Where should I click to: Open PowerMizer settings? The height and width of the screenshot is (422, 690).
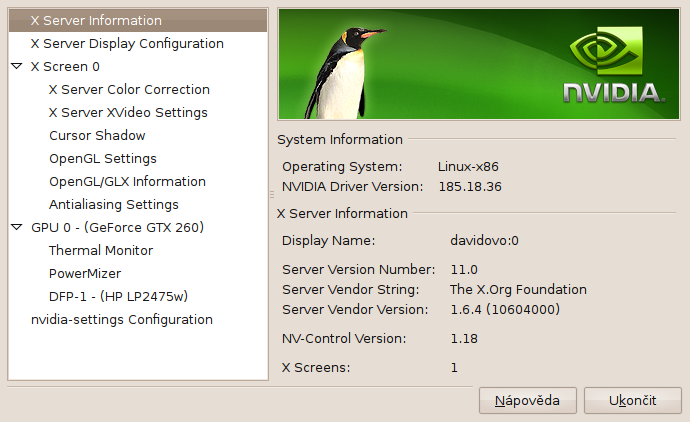coord(84,273)
